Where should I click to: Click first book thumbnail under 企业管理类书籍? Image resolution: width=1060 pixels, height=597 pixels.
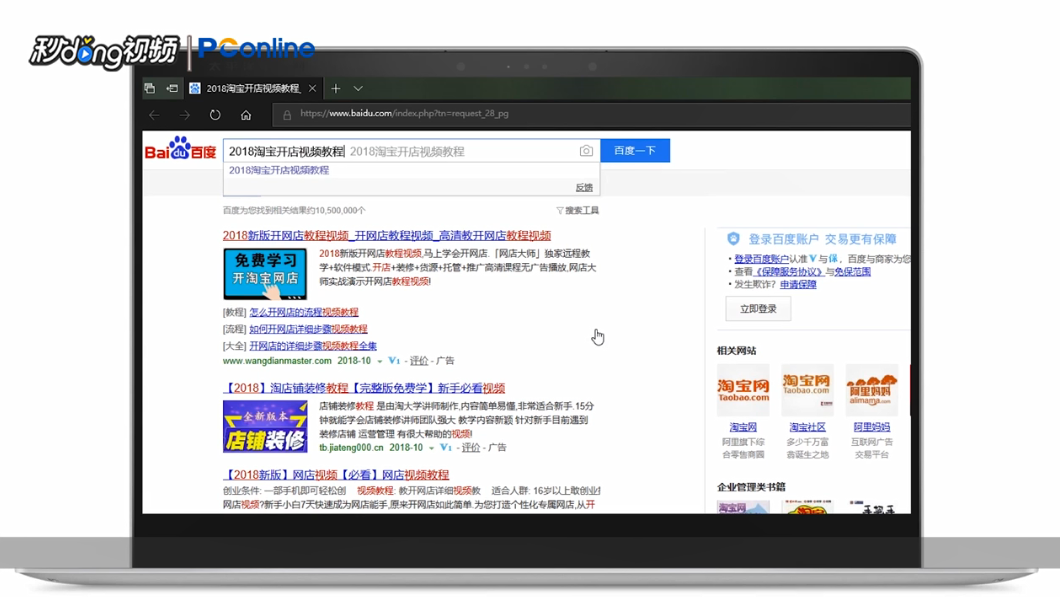pos(743,507)
